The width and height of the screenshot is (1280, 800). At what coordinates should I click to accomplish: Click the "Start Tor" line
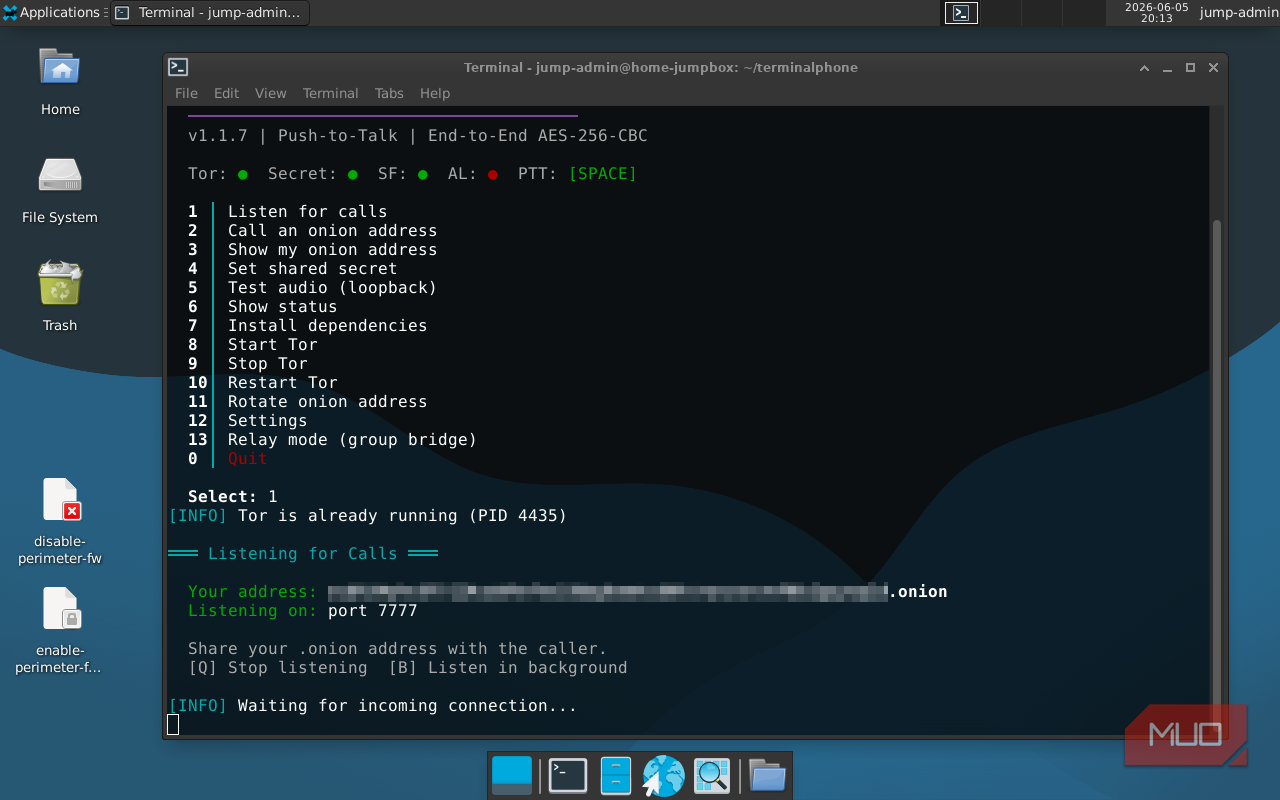[272, 344]
